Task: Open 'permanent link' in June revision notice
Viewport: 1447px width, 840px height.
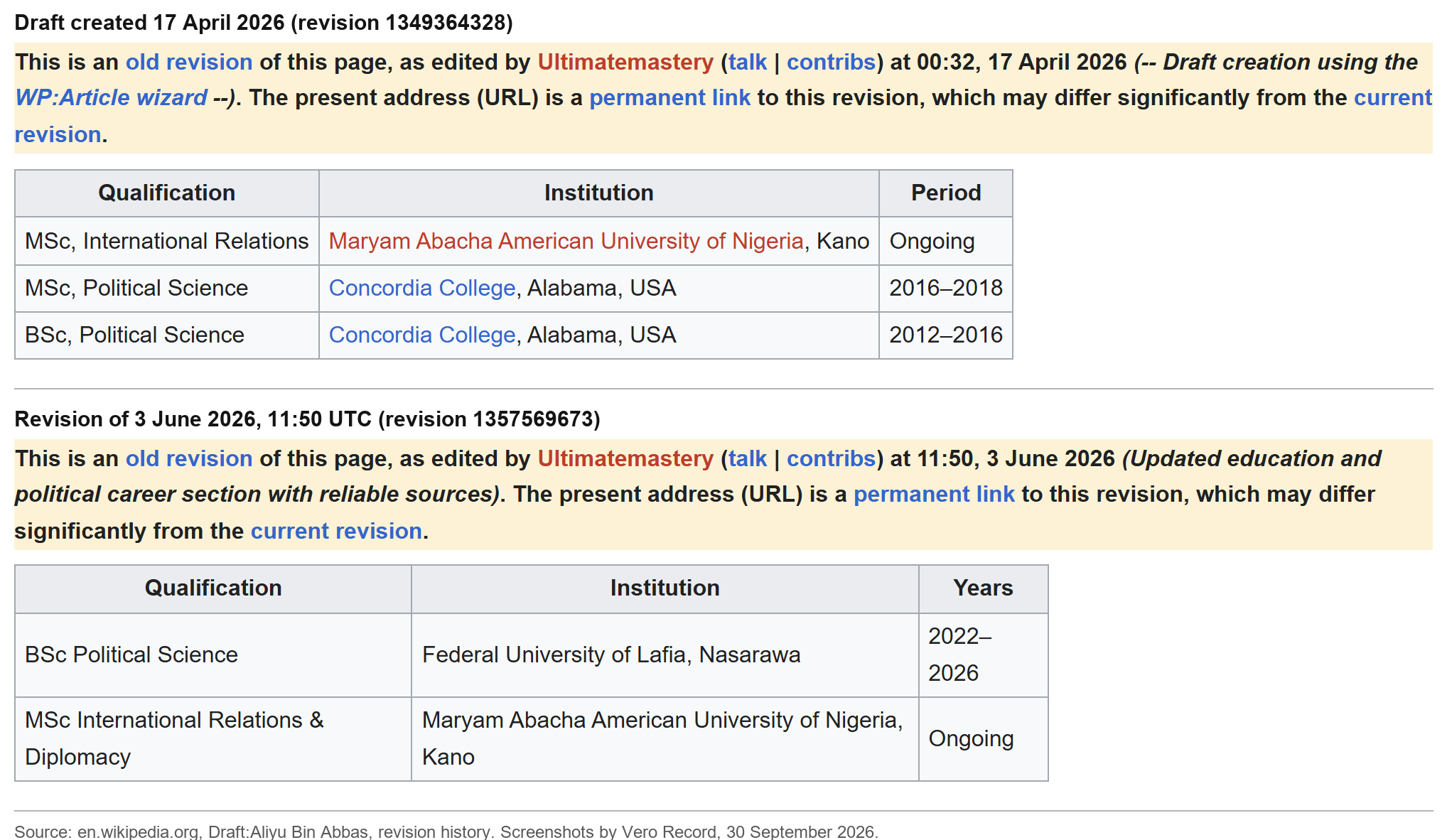Action: click(934, 495)
